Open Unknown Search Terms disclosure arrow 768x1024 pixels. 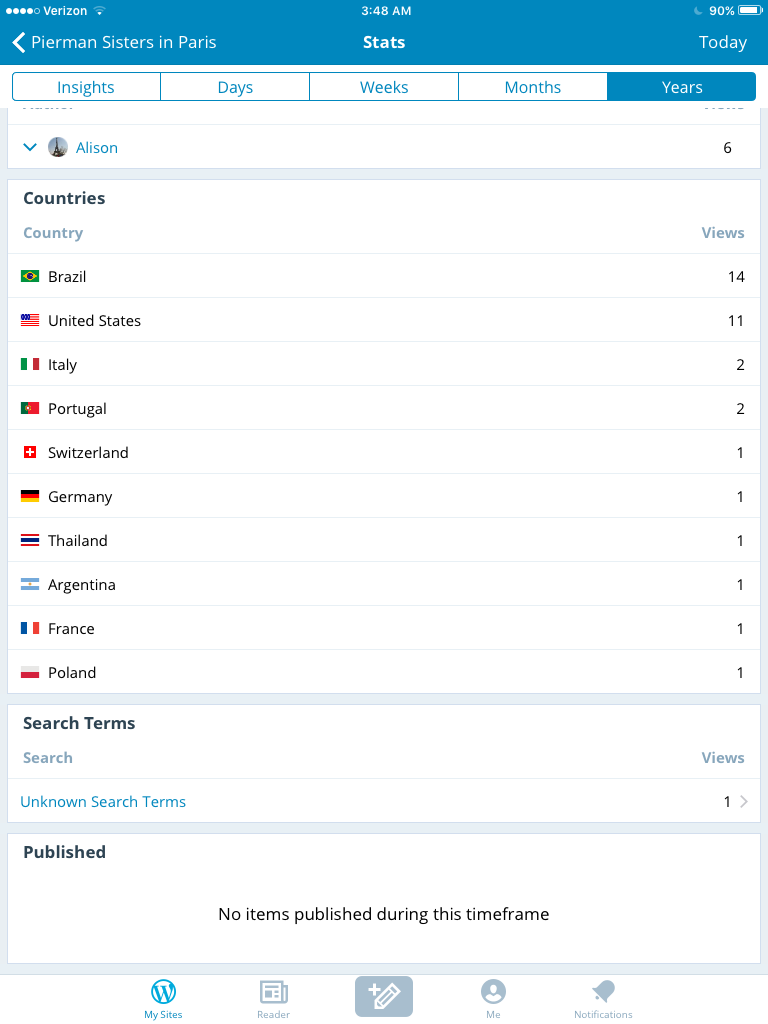(x=743, y=801)
